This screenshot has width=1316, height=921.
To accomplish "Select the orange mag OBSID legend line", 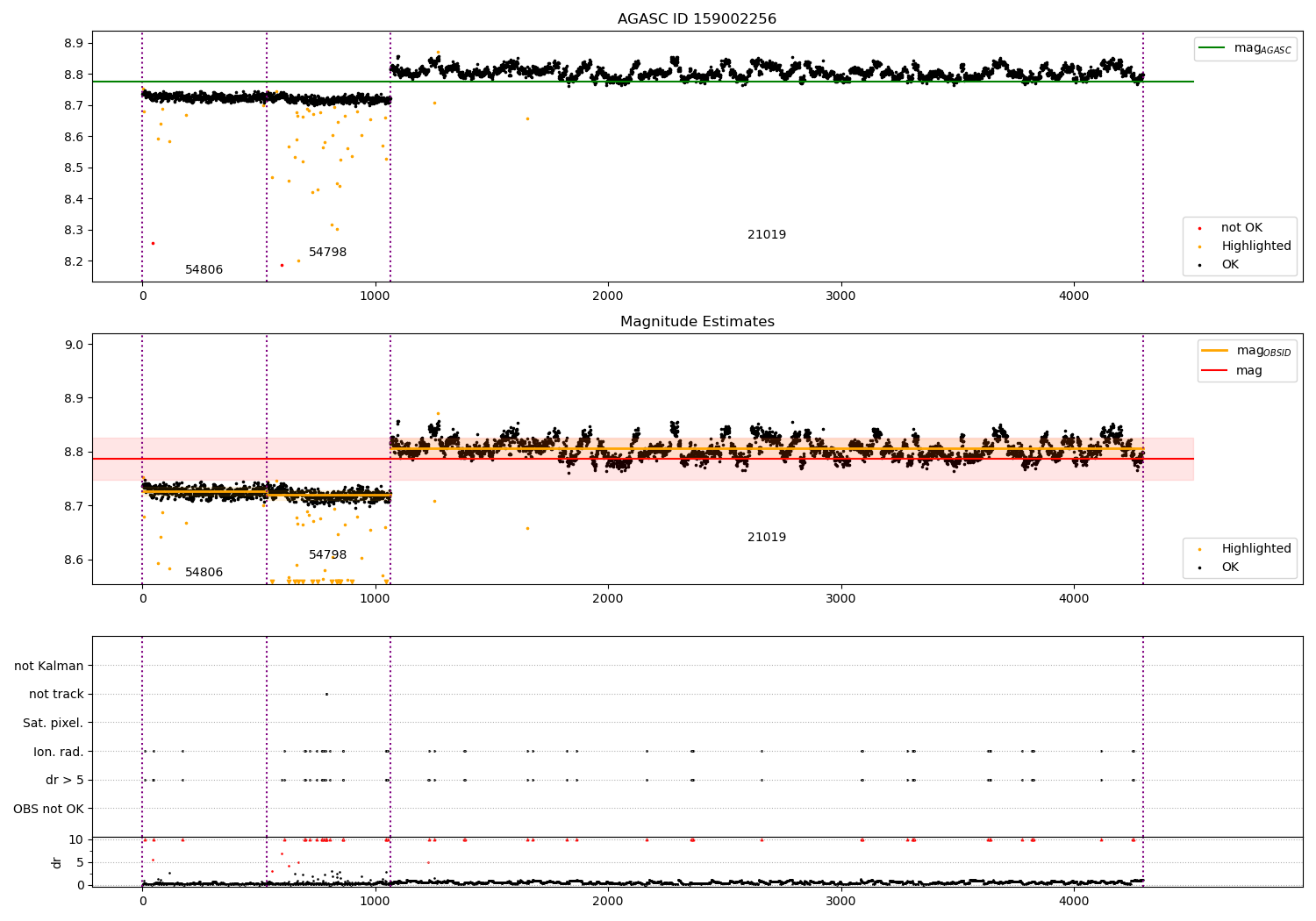I will coord(1245,351).
